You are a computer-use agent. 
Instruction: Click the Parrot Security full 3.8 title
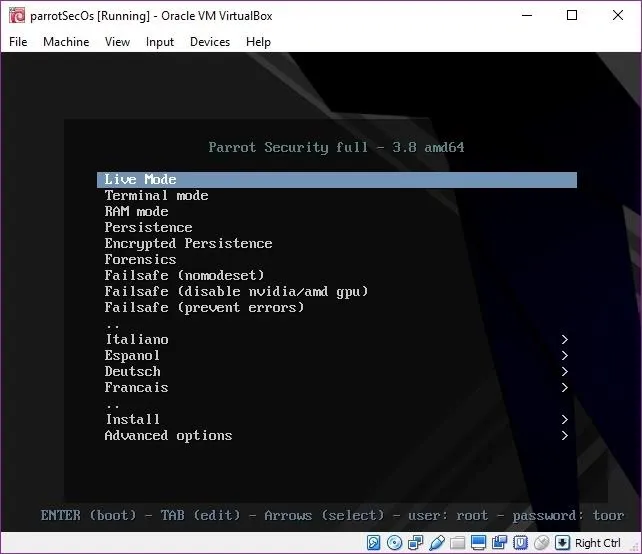tap(337, 147)
